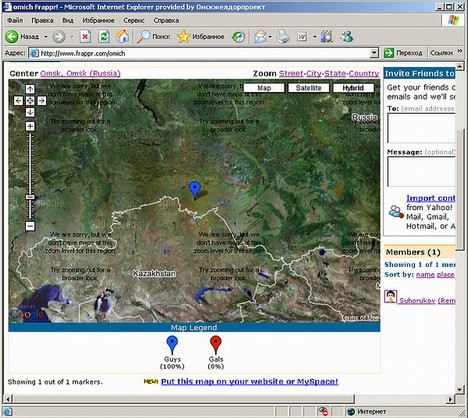The width and height of the screenshot is (468, 418).
Task: Click Suhorukov member avatar
Action: tap(390, 296)
